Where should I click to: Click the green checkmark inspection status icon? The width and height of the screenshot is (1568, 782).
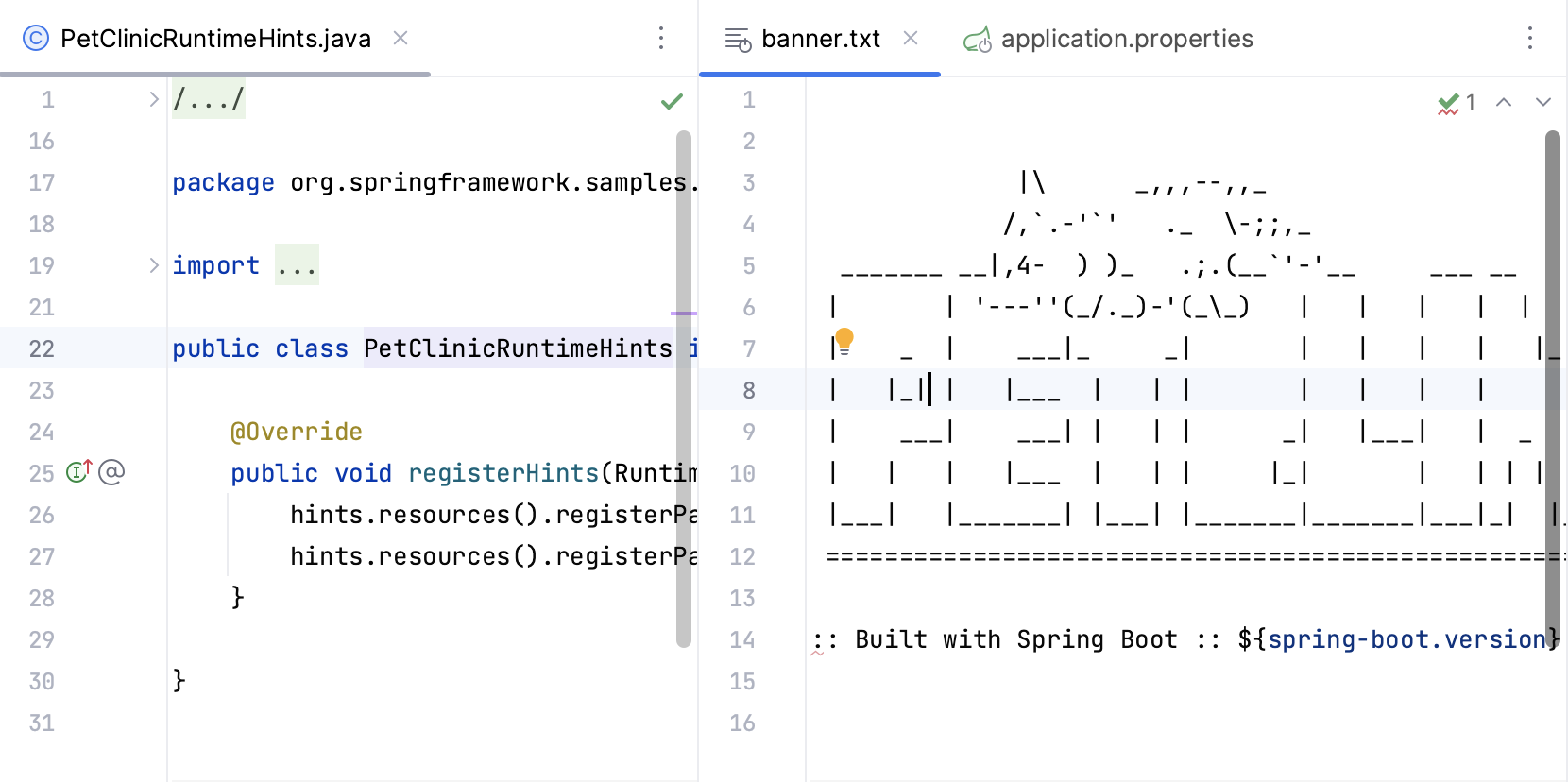(672, 102)
